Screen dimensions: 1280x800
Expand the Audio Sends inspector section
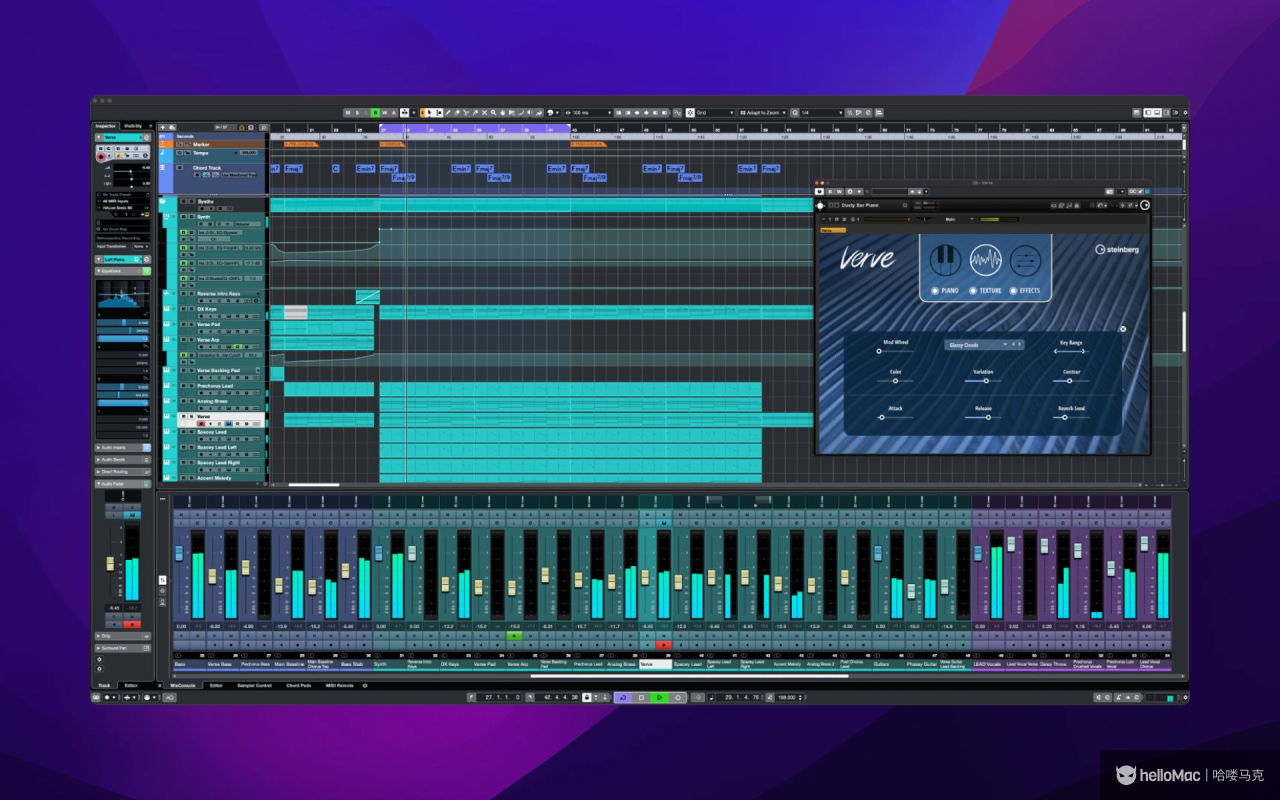point(122,459)
